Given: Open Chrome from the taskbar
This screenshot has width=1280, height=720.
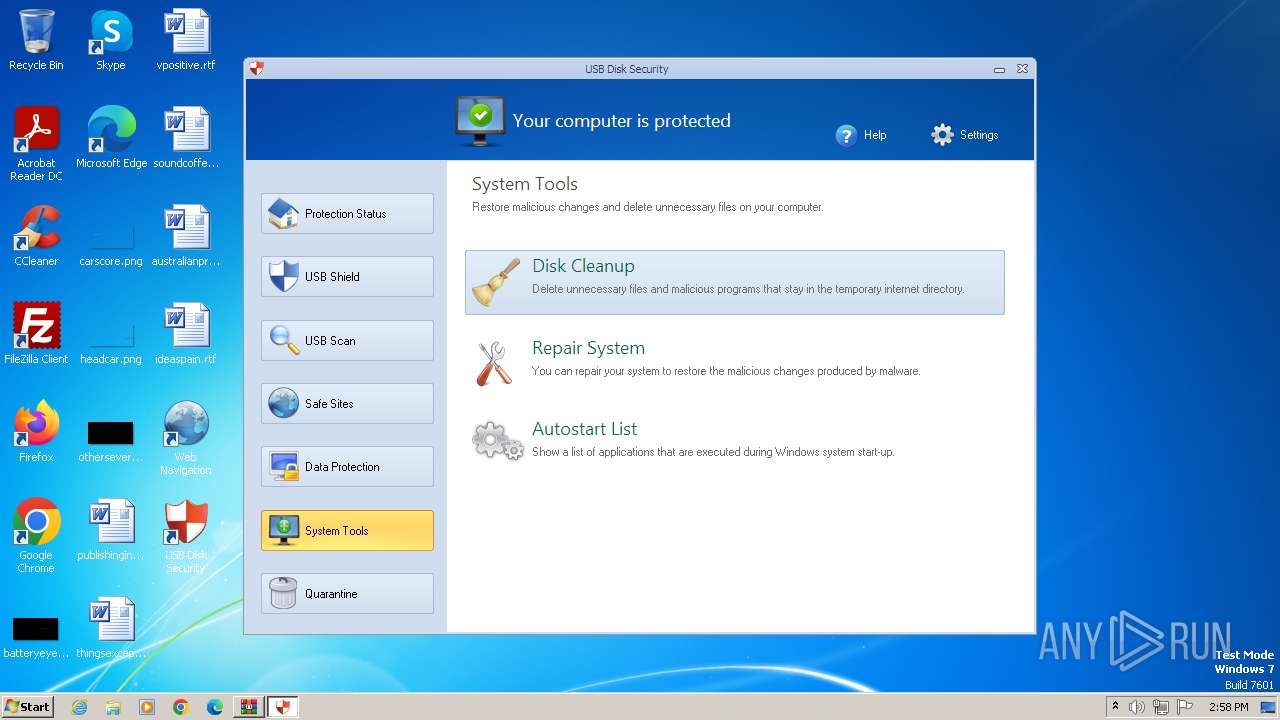Looking at the screenshot, I should point(181,707).
